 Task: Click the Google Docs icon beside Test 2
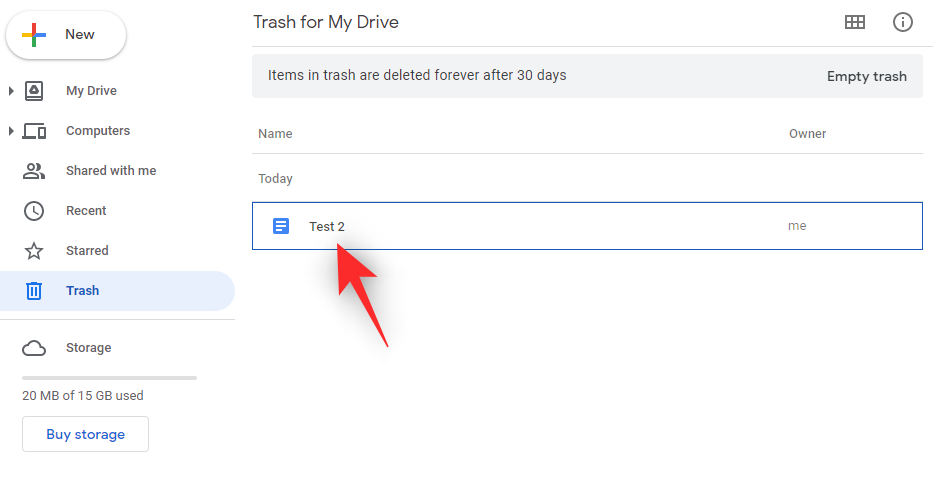(x=281, y=227)
